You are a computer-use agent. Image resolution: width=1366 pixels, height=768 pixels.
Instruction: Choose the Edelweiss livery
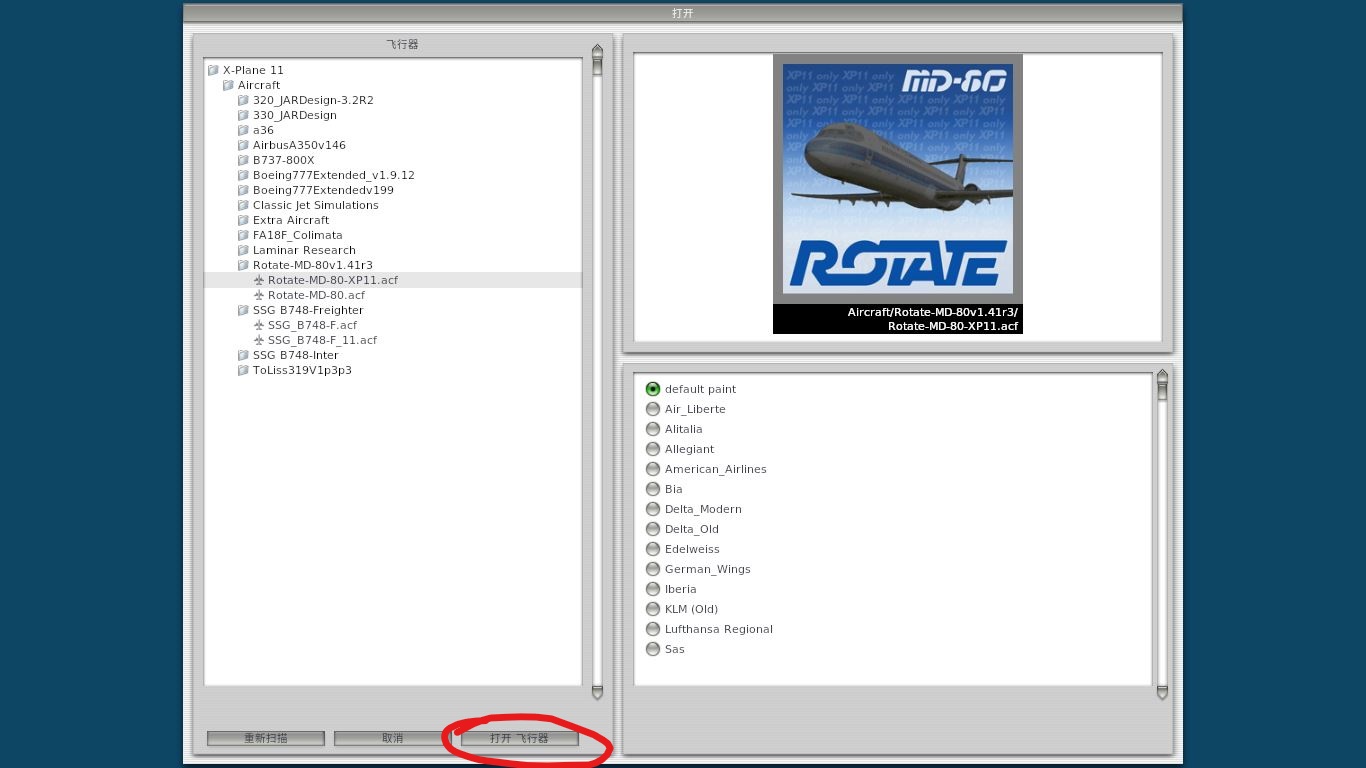[653, 549]
